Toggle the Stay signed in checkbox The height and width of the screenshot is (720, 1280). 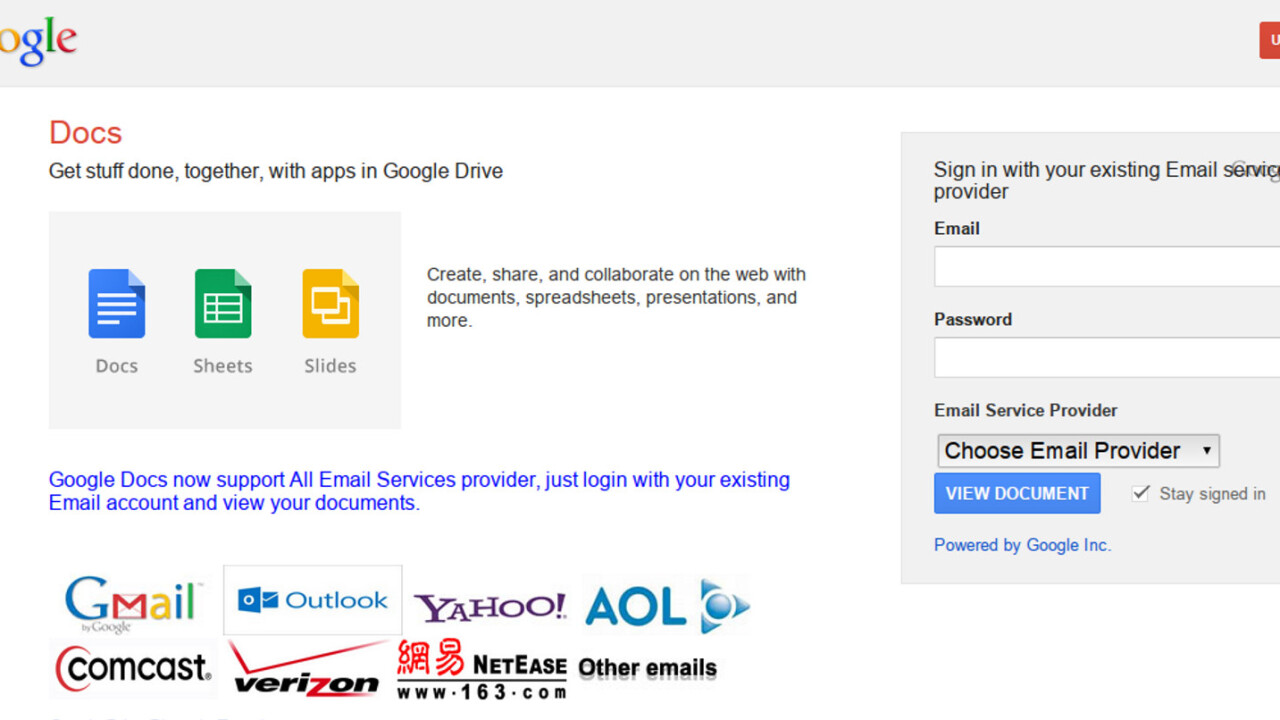1140,493
